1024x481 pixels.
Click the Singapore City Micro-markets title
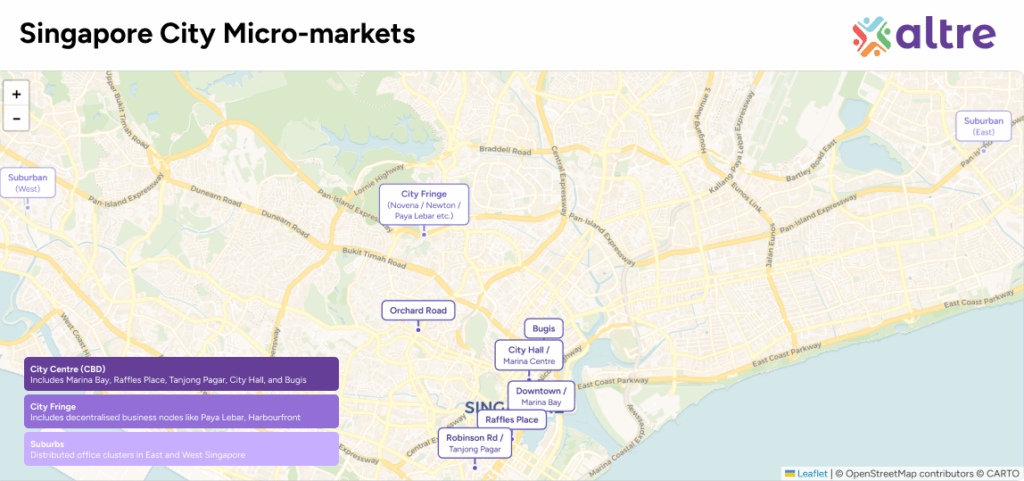pyautogui.click(x=217, y=34)
